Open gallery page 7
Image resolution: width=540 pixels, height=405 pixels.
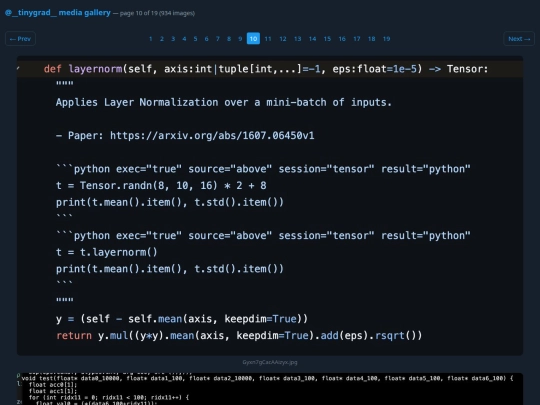point(218,39)
